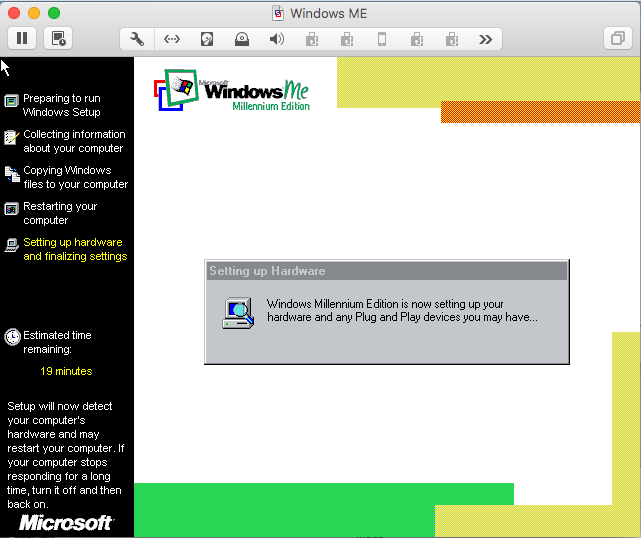
Task: Select "Collecting information about your computer" step
Action: (73, 141)
